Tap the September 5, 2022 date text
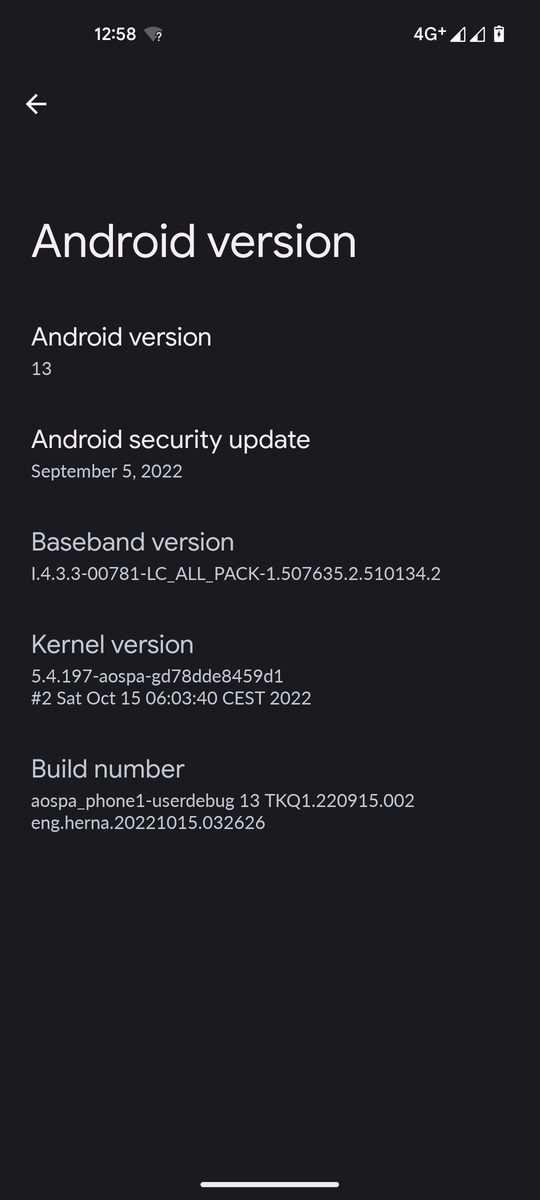540x1200 pixels. 107,471
